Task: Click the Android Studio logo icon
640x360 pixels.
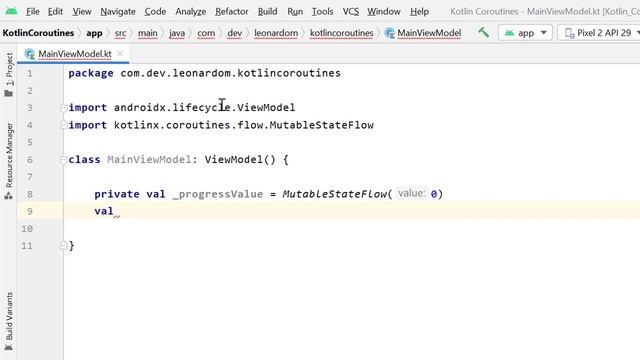Action: 11,11
